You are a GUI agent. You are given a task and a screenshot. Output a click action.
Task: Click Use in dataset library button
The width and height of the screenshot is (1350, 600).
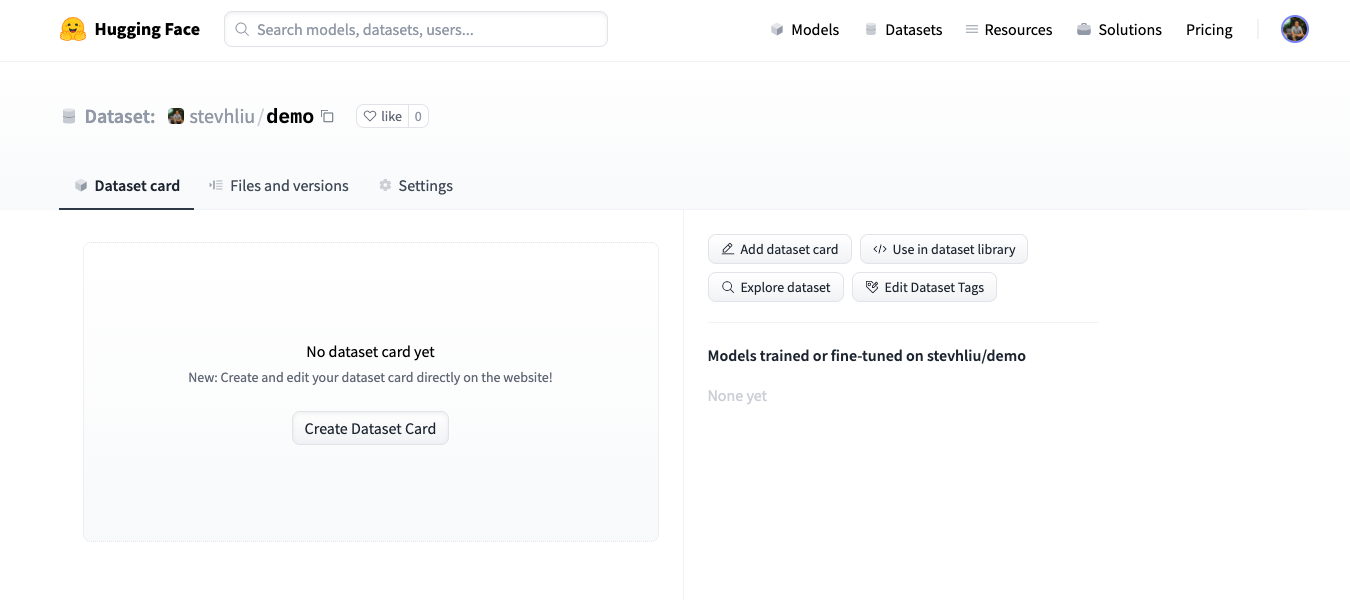943,249
